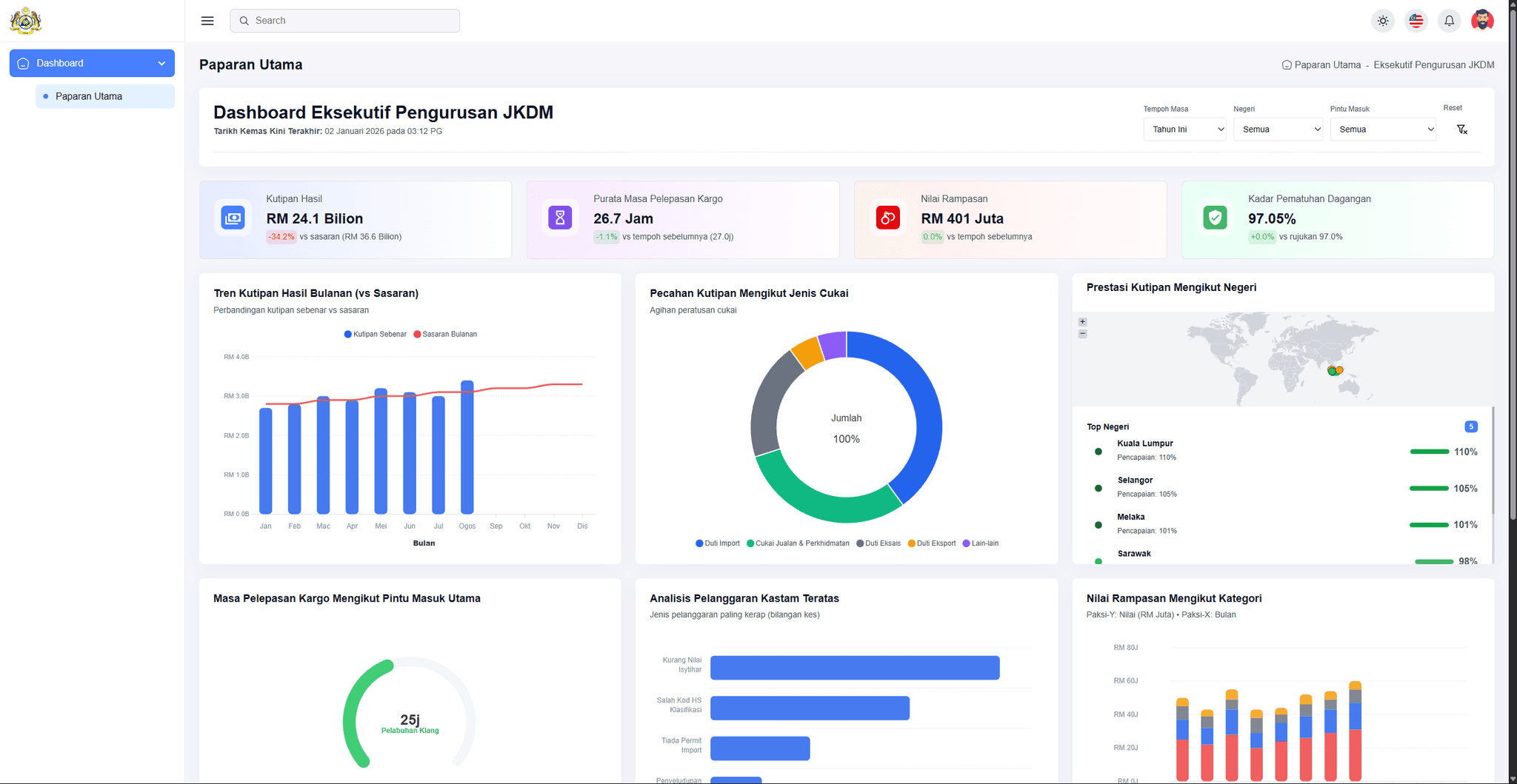Toggle the Kutipan Sebenar legend entry
This screenshot has height=784, width=1517.
375,334
